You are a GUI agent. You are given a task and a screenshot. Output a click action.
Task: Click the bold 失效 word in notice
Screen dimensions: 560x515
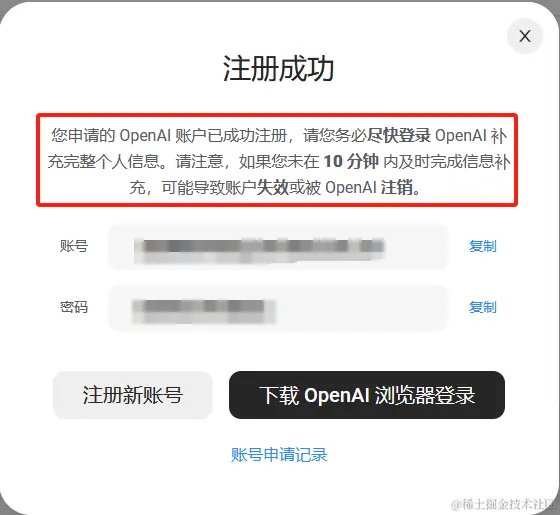coord(272,187)
